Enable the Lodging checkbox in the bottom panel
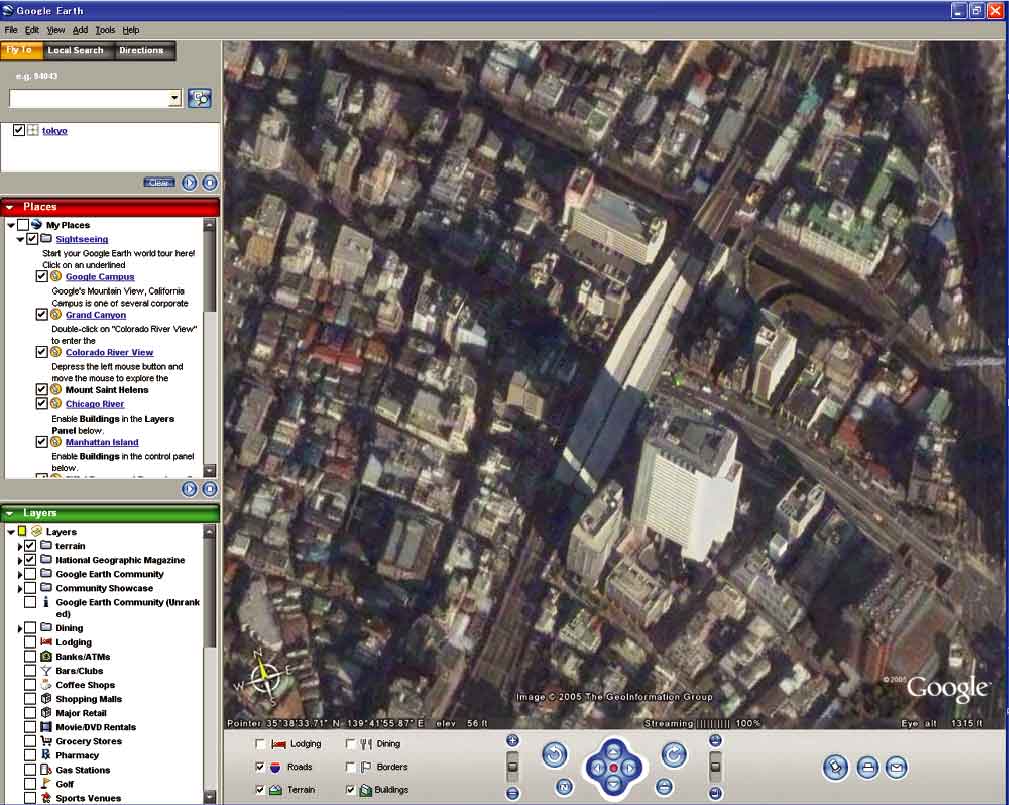Viewport: 1009px width, 805px height. click(260, 744)
